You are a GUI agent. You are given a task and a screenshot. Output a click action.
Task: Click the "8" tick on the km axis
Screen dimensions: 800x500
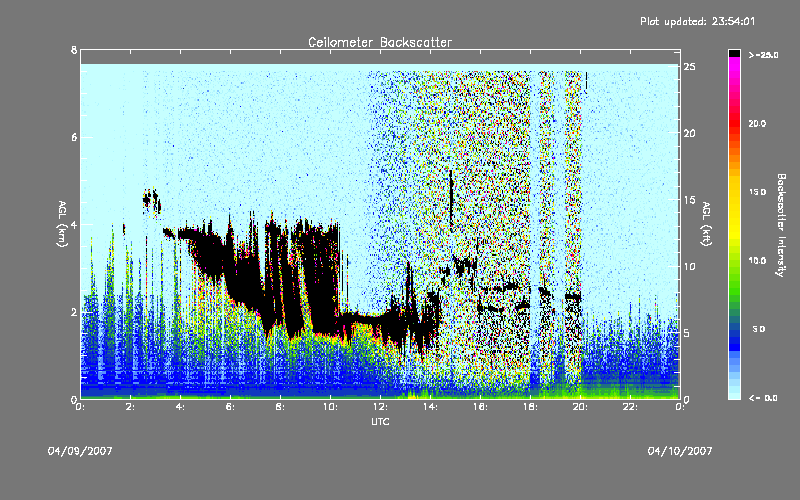(74, 50)
